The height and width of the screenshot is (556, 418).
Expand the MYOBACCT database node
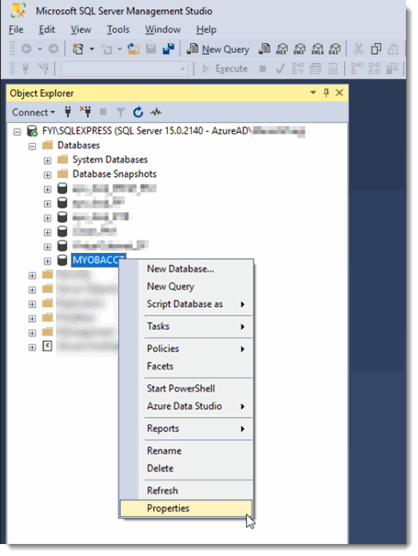[x=47, y=261]
